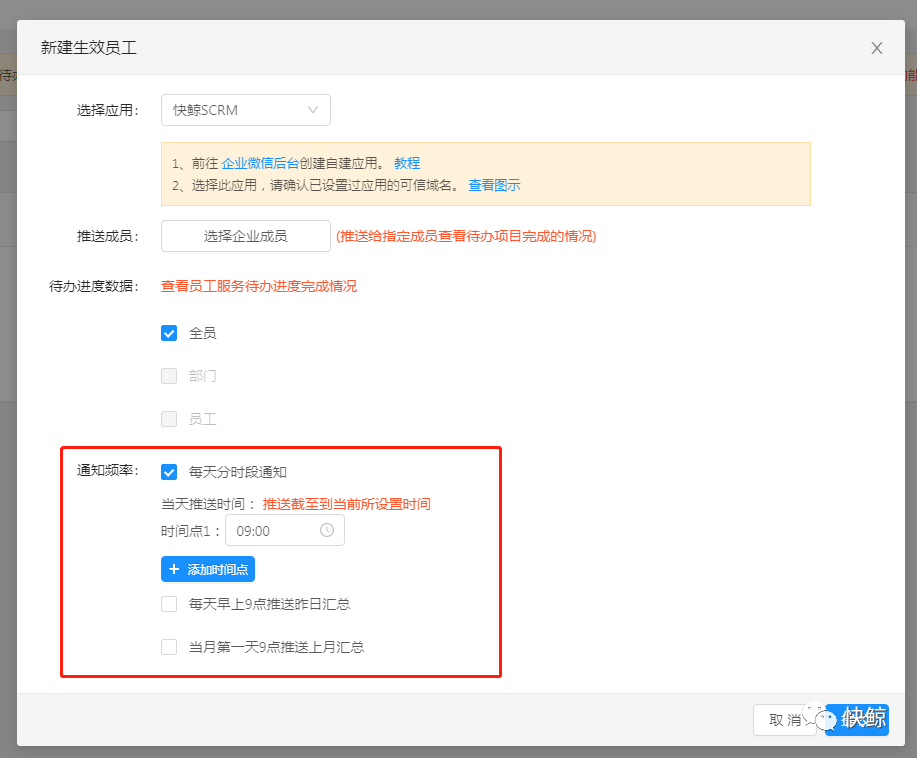The height and width of the screenshot is (758, 917).
Task: Open the 教程 tutorial link
Action: tap(407, 163)
